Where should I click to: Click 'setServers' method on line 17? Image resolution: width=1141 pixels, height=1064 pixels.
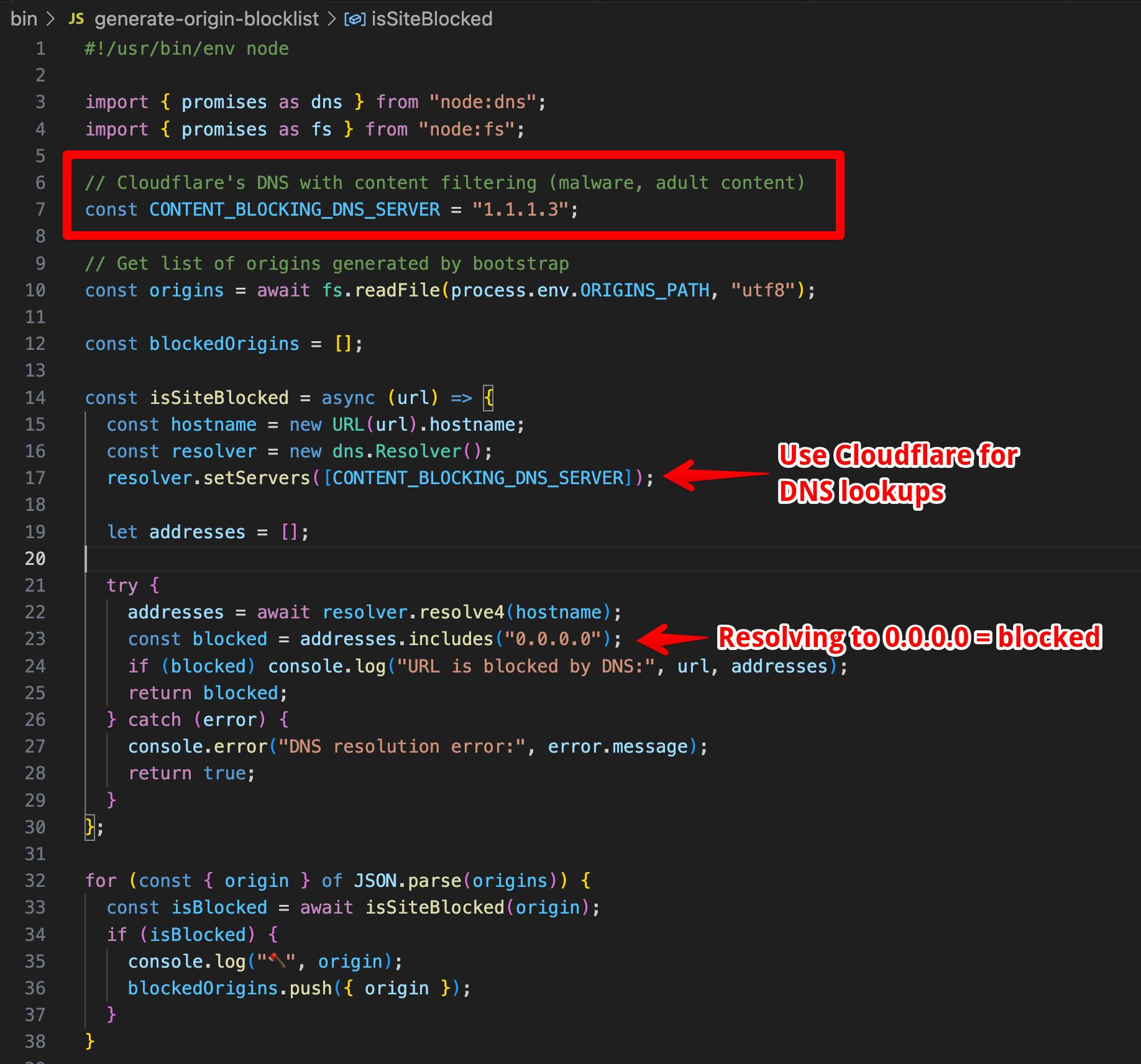tap(257, 478)
